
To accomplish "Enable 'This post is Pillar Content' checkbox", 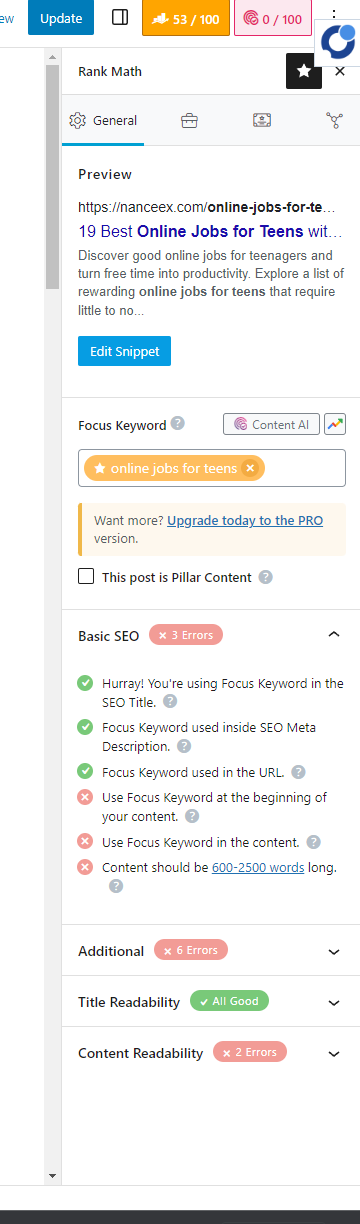I will click(87, 576).
